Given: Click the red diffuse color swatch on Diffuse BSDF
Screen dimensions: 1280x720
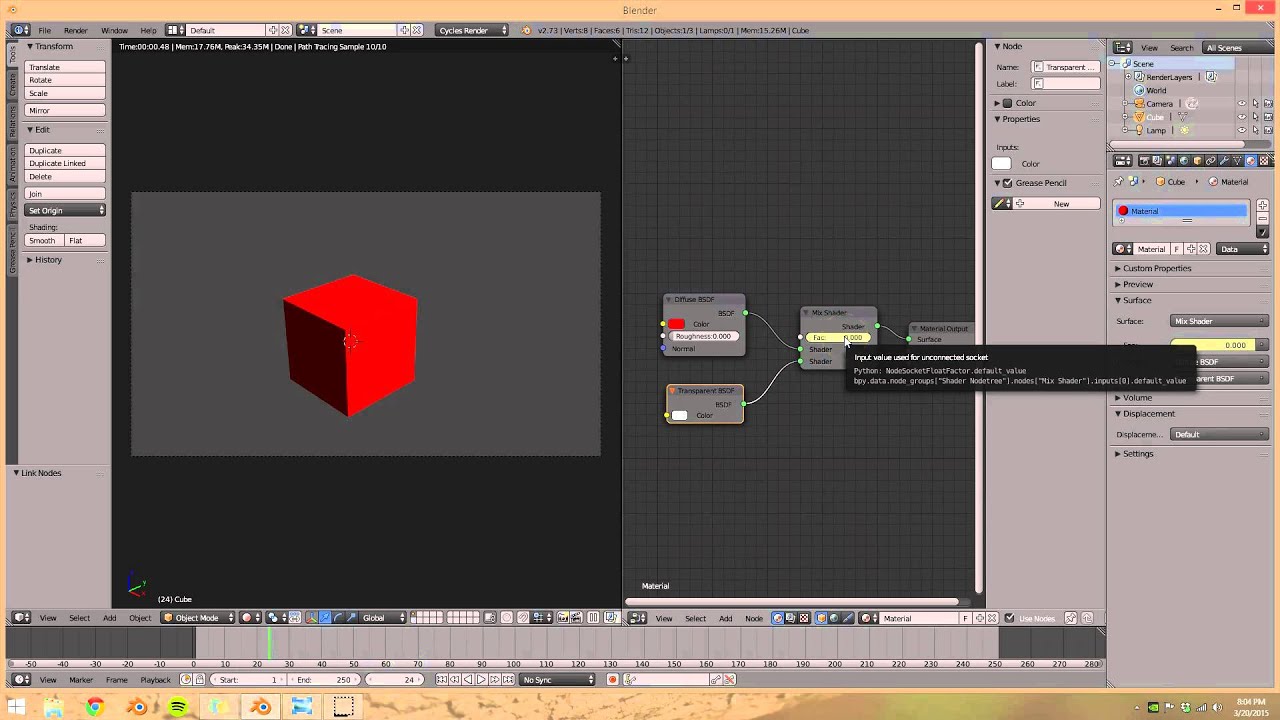Looking at the screenshot, I should 677,324.
